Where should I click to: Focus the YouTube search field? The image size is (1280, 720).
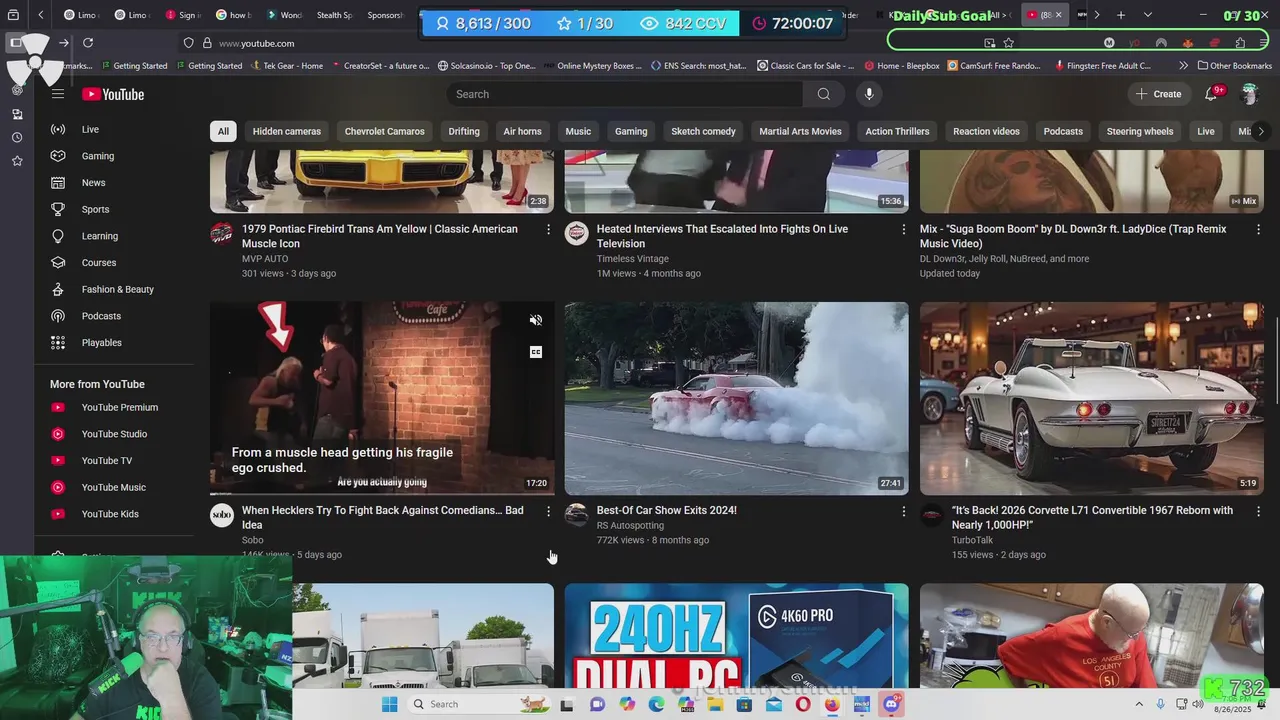tap(625, 94)
